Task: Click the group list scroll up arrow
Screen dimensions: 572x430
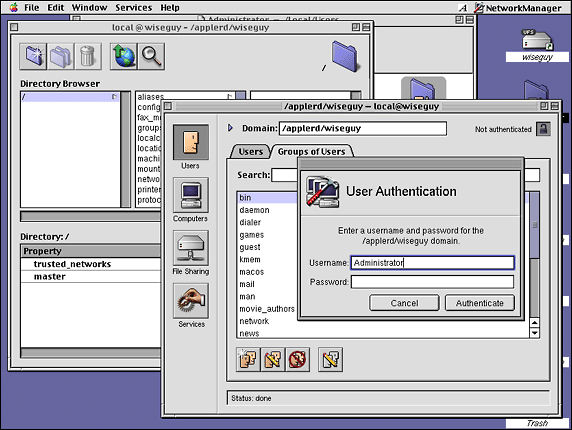Action: point(534,322)
